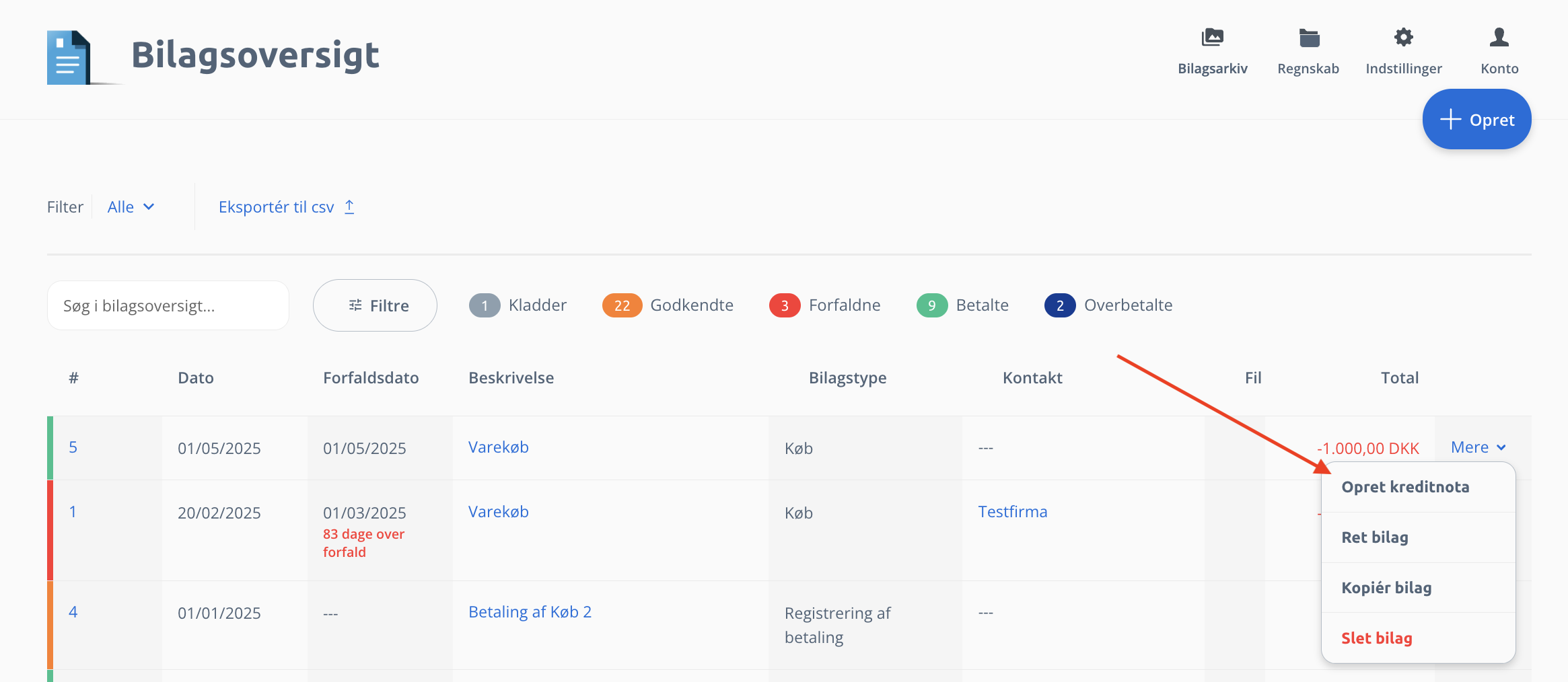The height and width of the screenshot is (682, 1568).
Task: Select Opret kreditnota from the menu
Action: [1405, 487]
